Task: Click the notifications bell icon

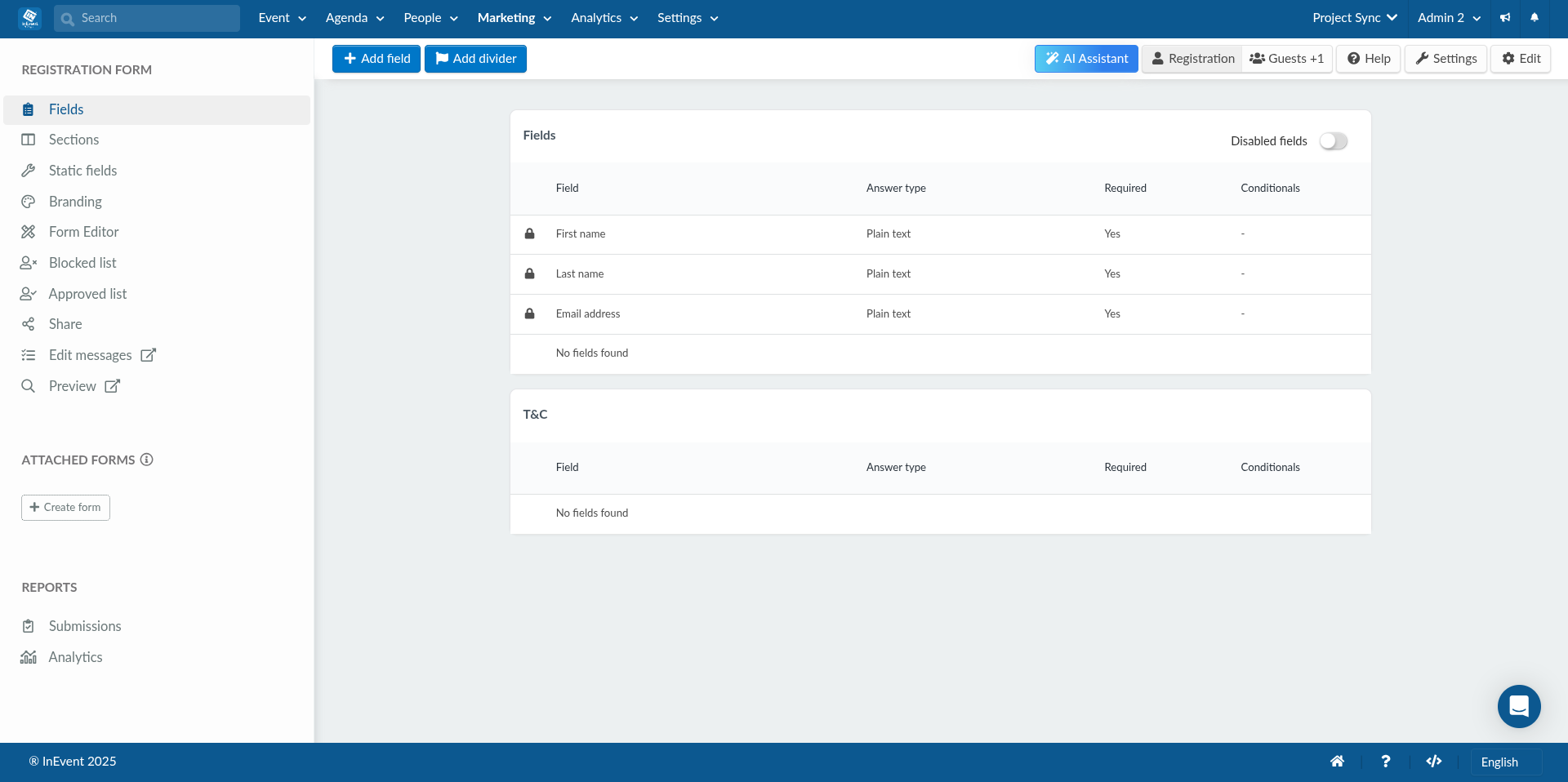Action: 1535,17
